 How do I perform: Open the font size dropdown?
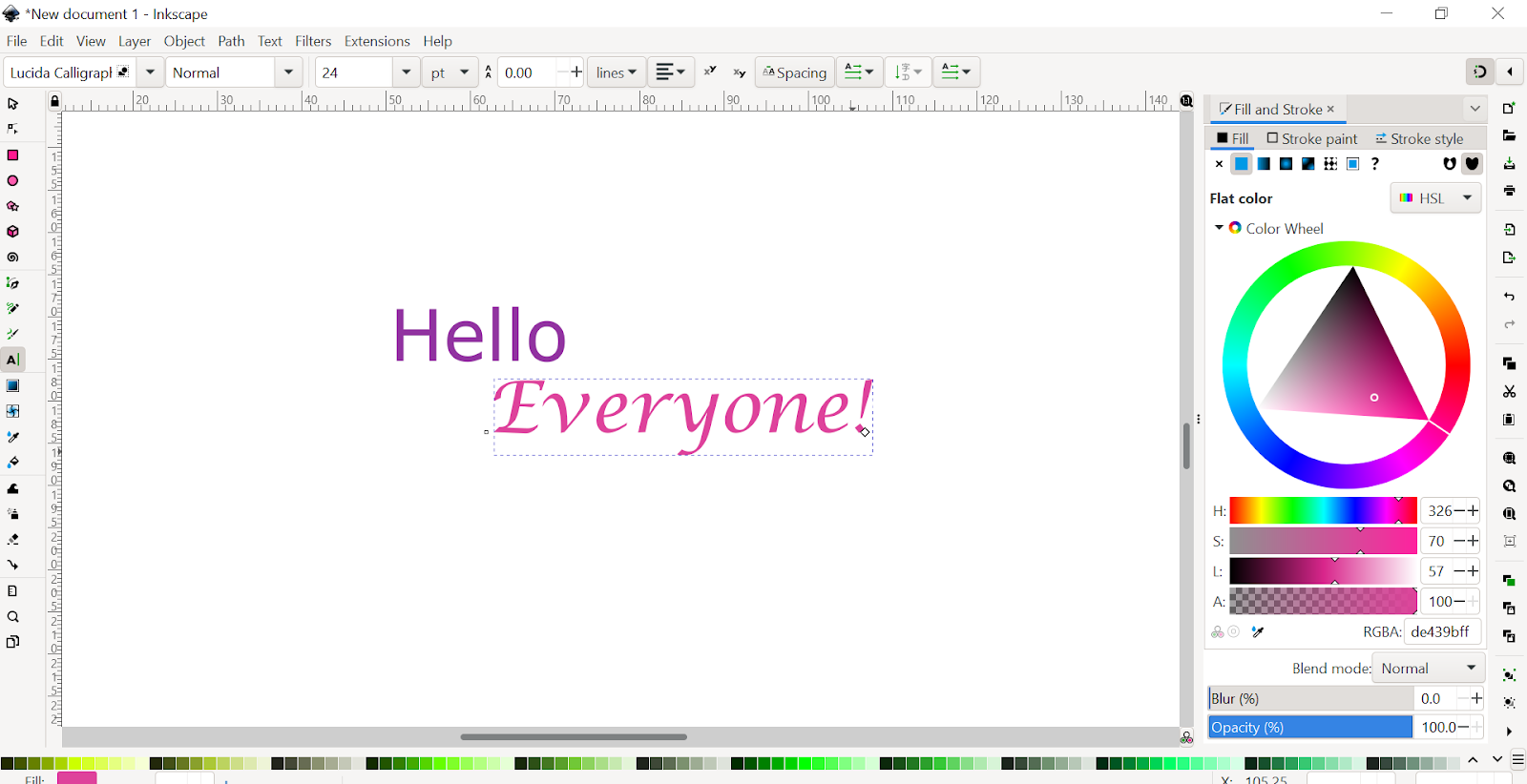(407, 72)
